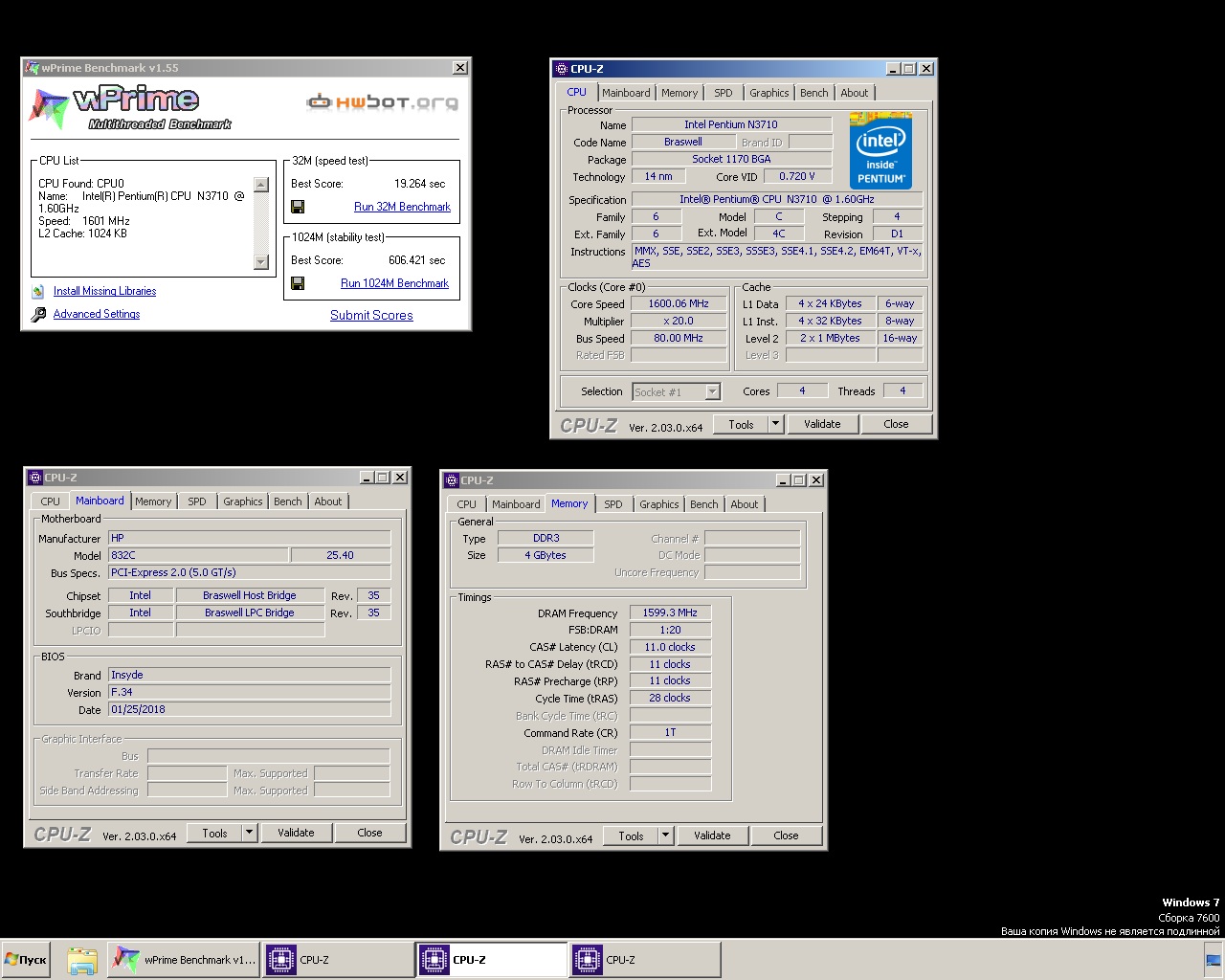
Task: Open the Tools dropdown arrow in the HP motherboard window
Action: coord(249,833)
